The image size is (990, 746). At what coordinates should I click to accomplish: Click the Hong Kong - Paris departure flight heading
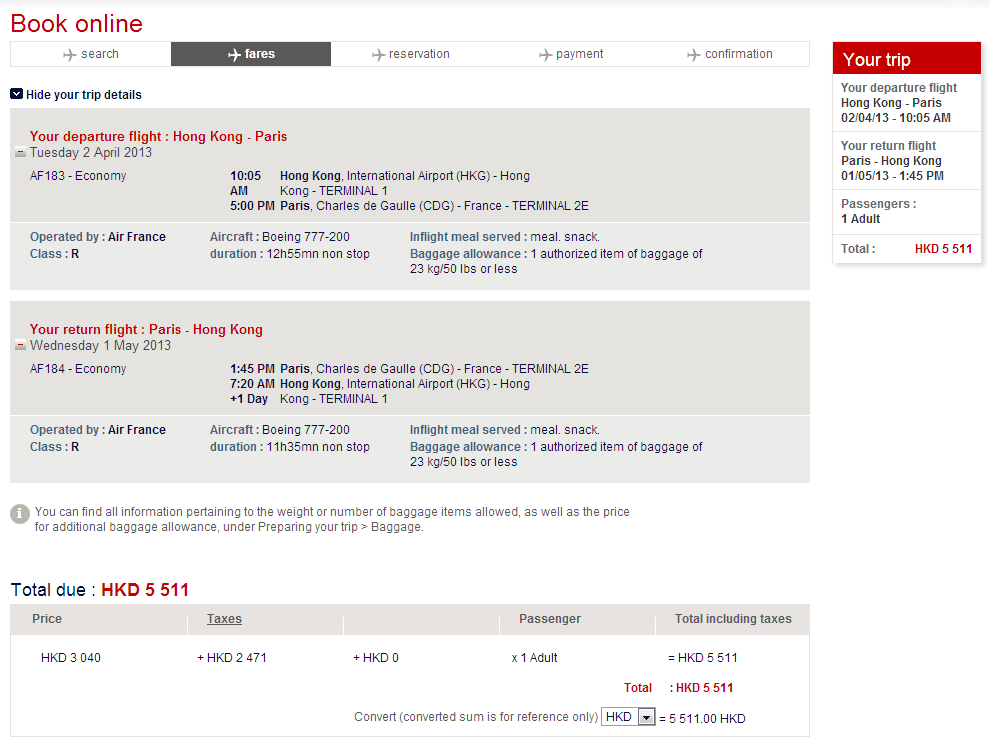coord(158,137)
